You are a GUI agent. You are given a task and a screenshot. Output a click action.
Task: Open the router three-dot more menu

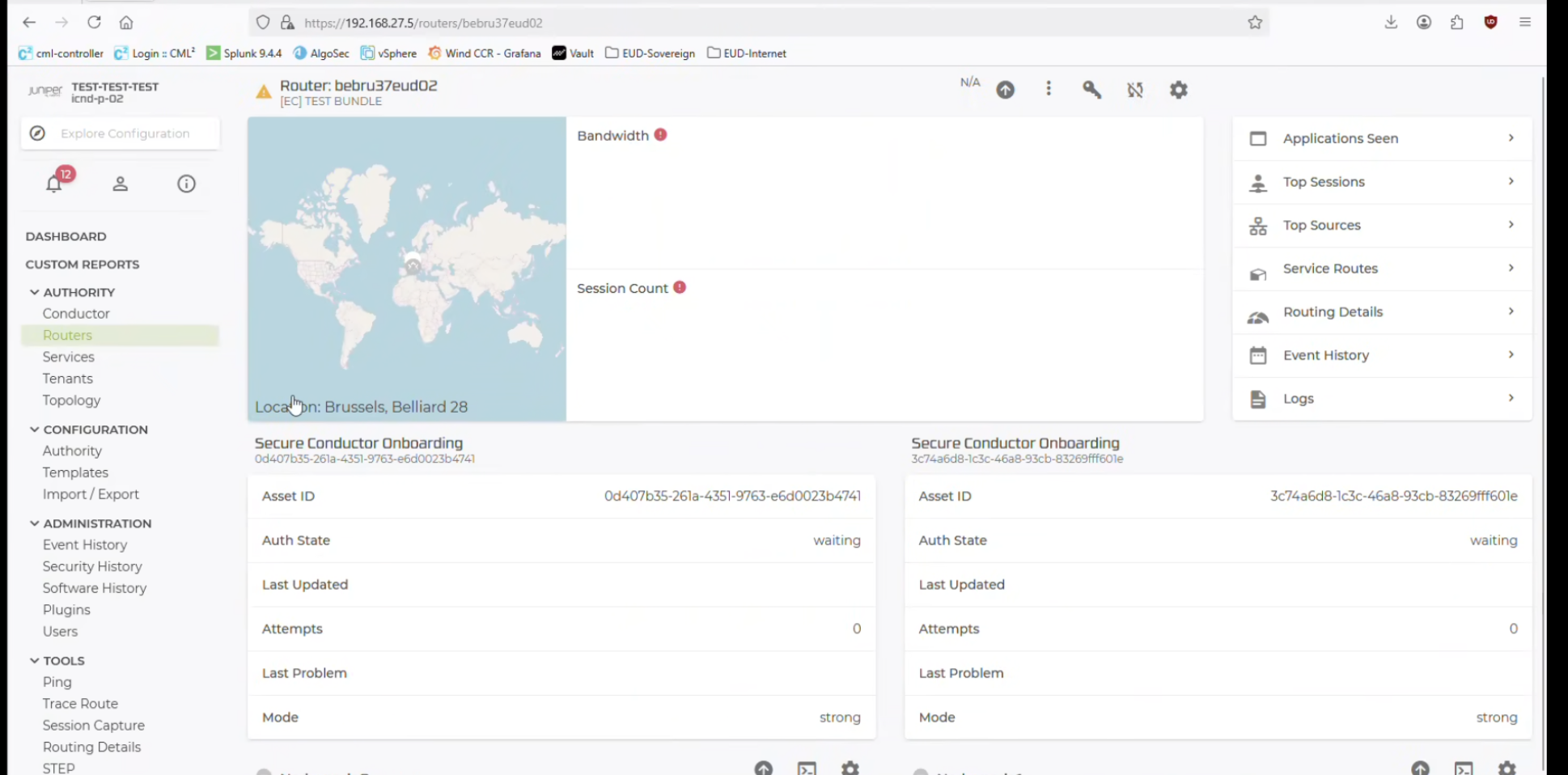click(1049, 89)
